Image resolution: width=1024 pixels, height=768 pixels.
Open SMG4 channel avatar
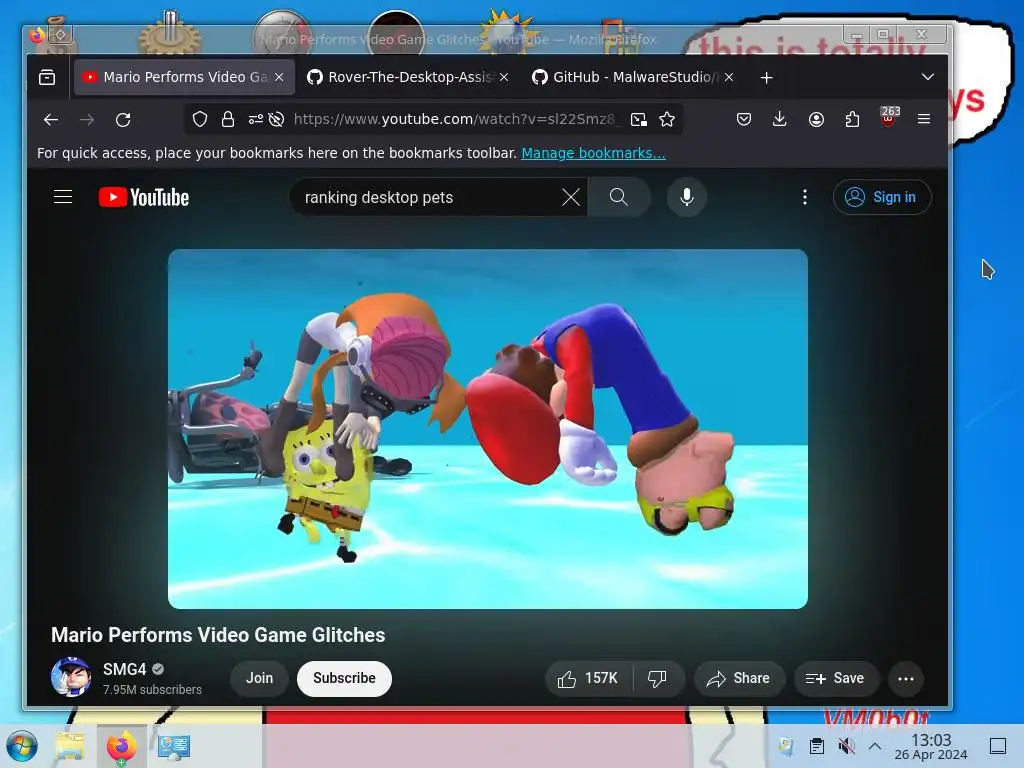tap(71, 677)
